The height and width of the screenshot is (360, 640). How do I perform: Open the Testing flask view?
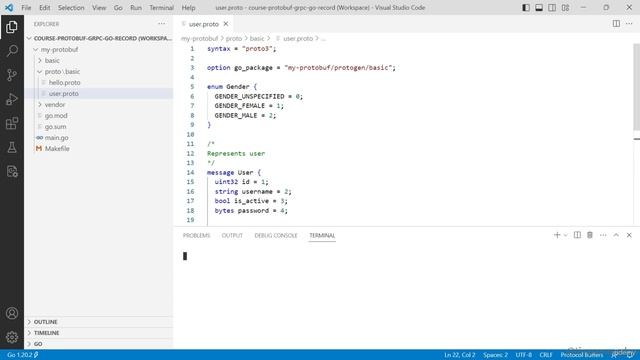tap(12, 147)
